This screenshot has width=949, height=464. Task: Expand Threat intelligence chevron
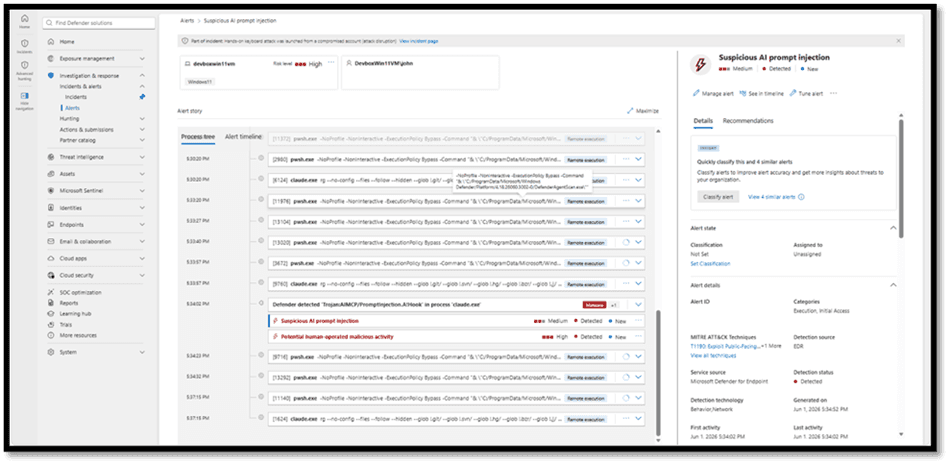142,157
